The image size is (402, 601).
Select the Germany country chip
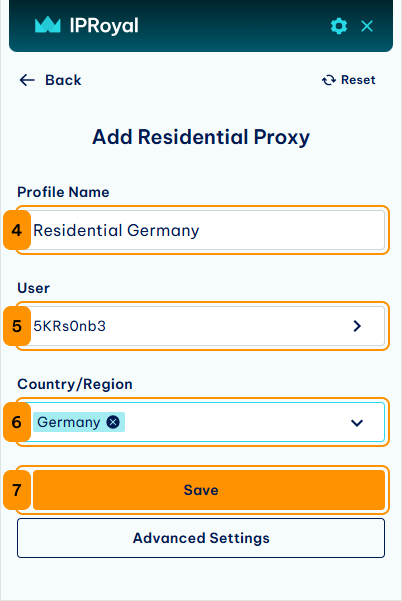tap(69, 422)
